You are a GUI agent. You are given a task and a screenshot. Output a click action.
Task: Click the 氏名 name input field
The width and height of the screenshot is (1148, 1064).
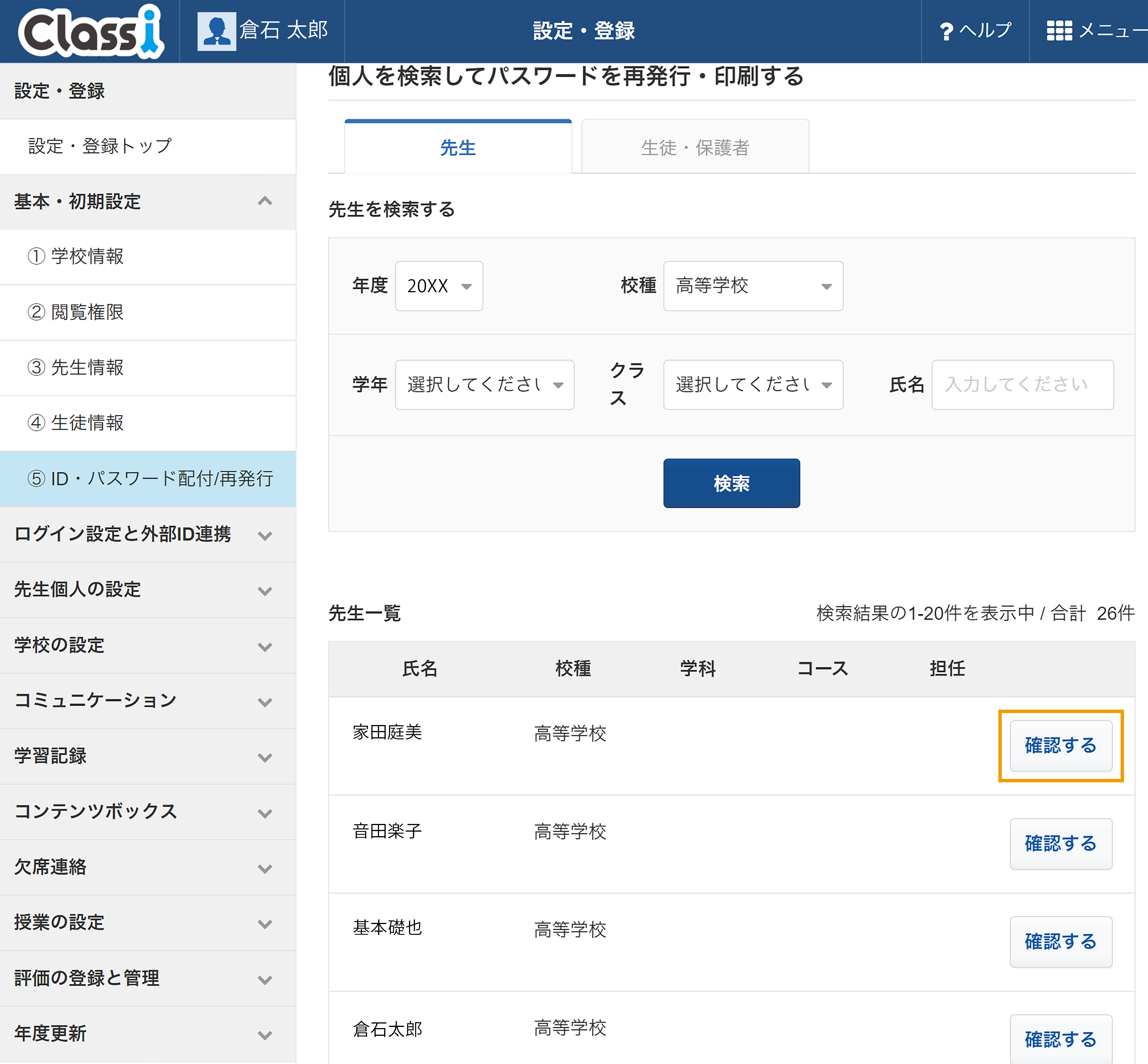(1023, 385)
